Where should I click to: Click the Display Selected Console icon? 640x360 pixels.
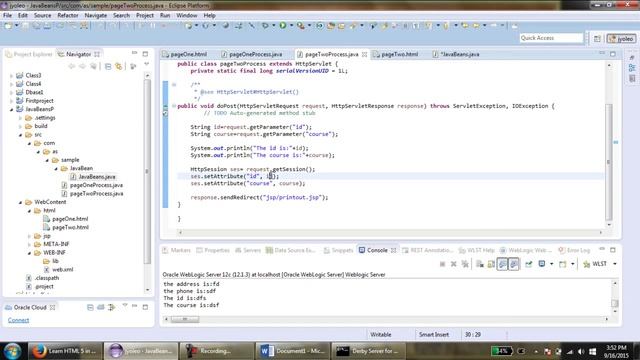(542, 264)
